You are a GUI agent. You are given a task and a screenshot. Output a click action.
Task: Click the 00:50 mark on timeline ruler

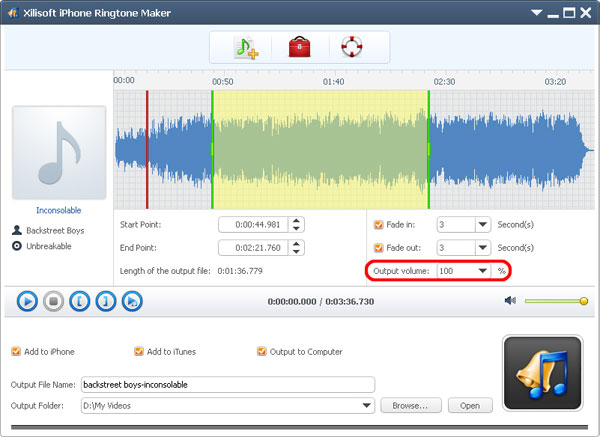tap(223, 82)
